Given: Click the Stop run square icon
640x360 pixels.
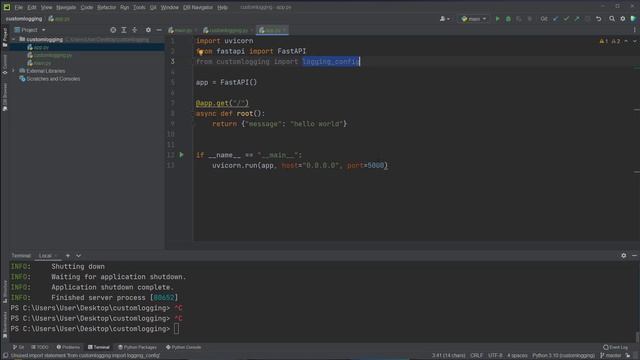Looking at the screenshot, I should tap(530, 19).
